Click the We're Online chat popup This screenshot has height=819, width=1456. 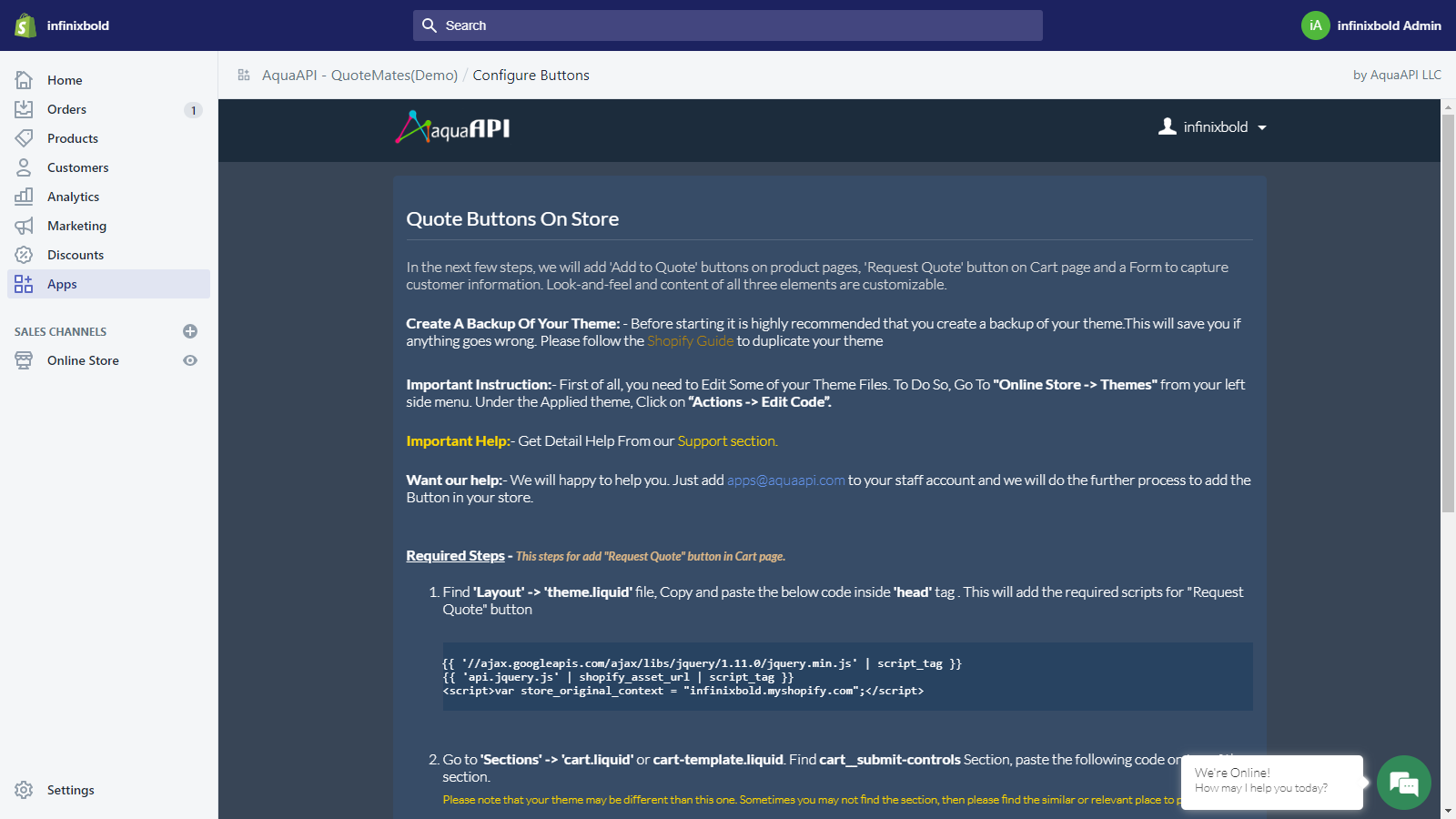1272,782
